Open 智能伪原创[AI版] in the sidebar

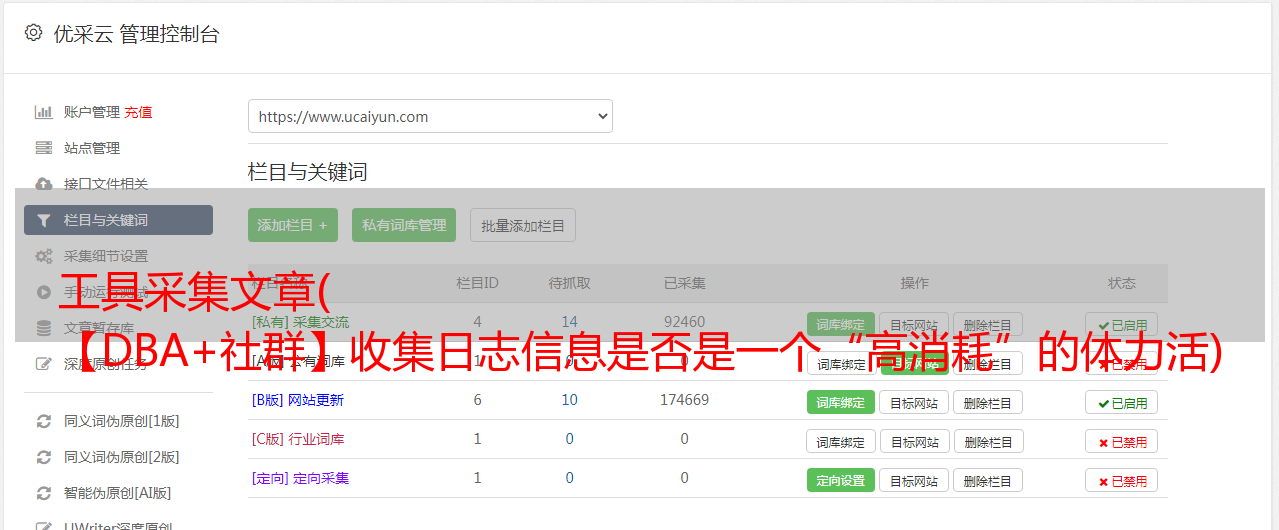118,493
